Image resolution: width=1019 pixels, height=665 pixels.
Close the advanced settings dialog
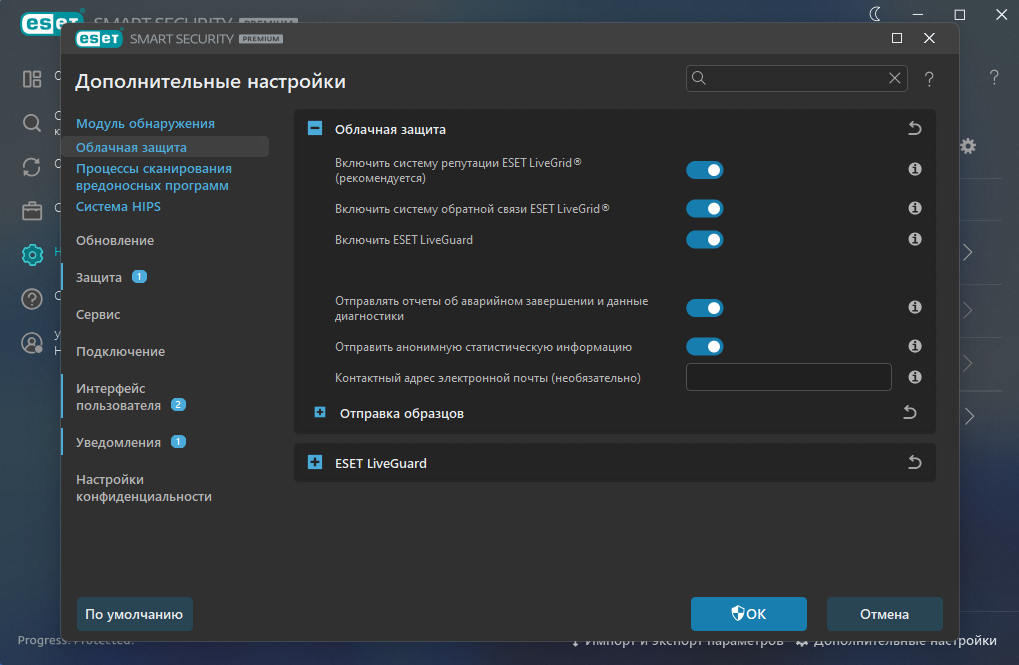pos(929,38)
